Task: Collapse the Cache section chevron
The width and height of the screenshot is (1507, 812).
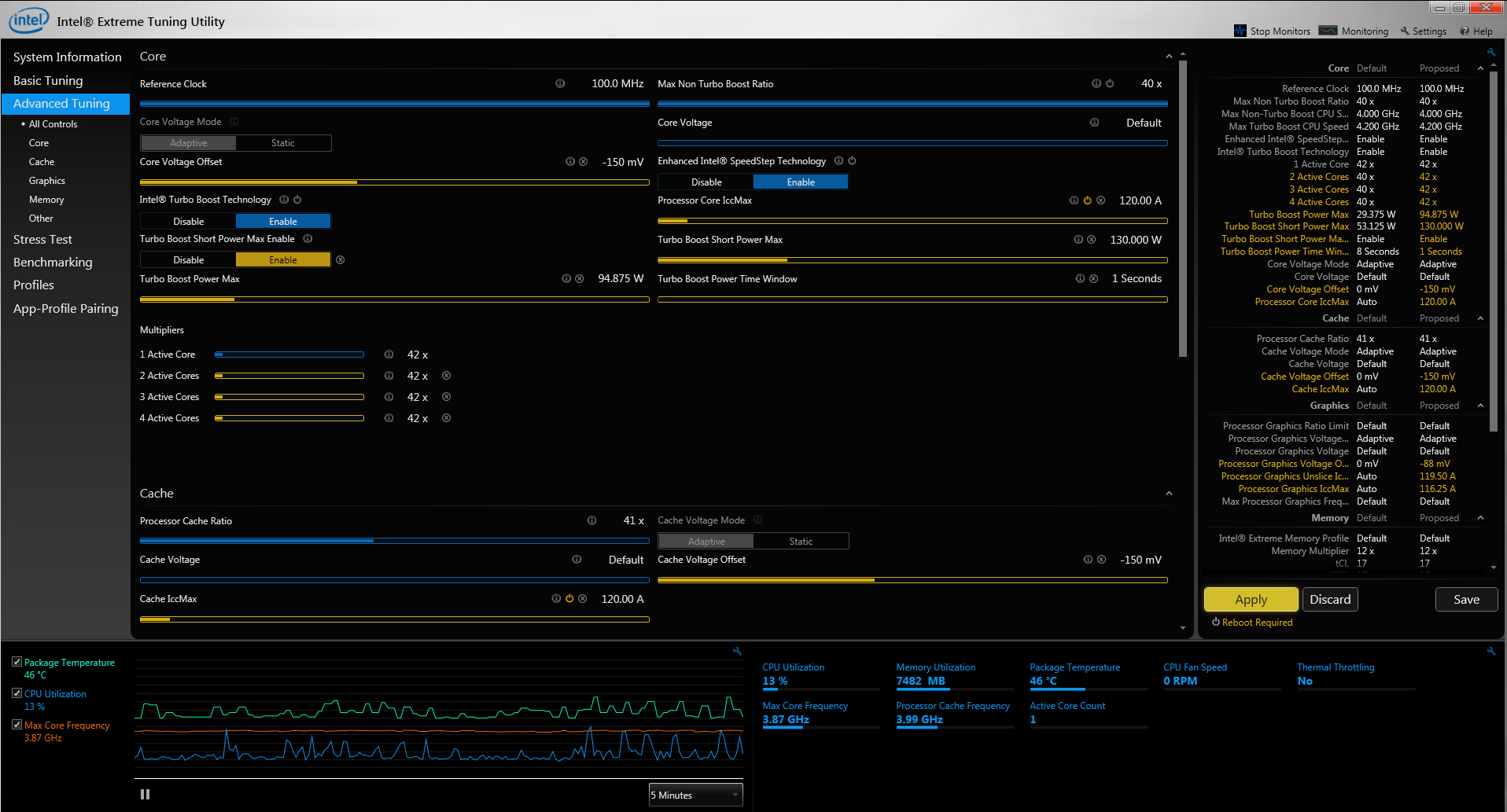Action: point(1169,494)
